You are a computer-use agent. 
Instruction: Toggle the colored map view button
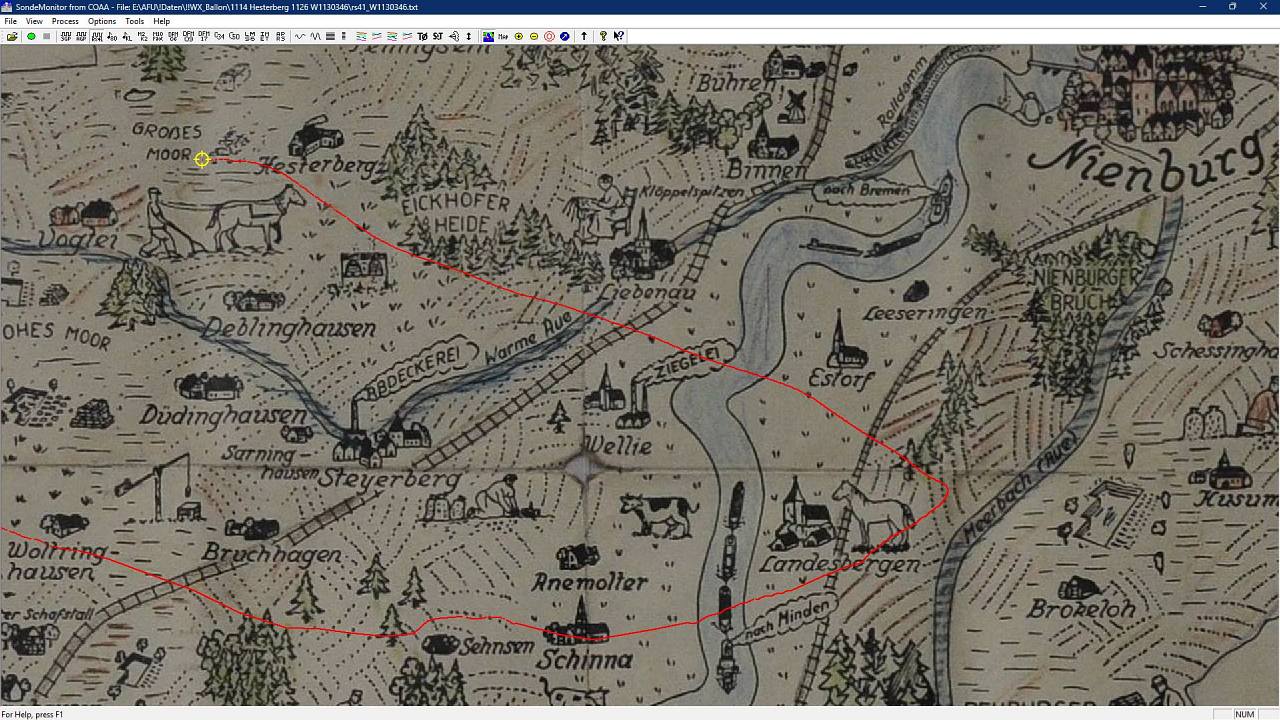click(x=488, y=36)
